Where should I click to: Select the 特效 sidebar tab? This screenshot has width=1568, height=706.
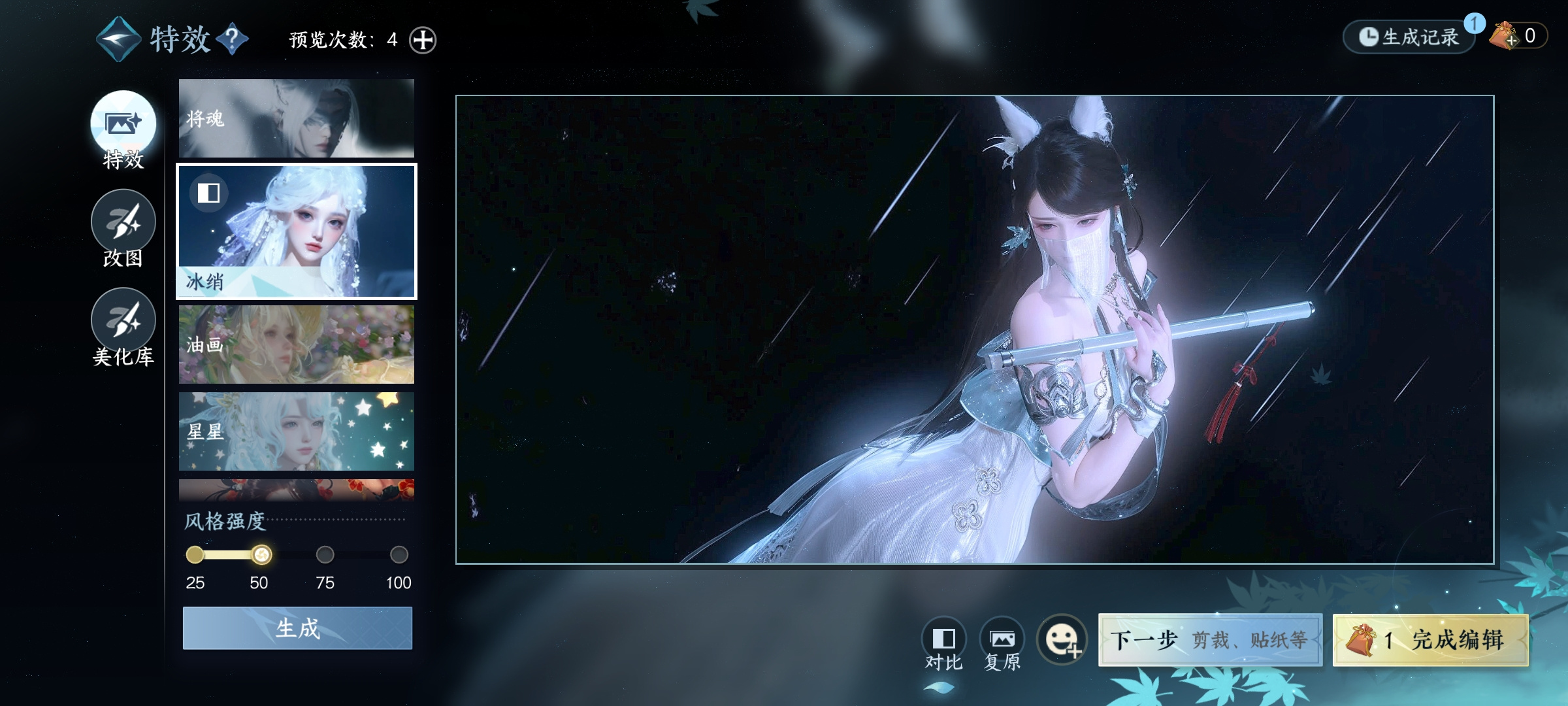pos(123,131)
